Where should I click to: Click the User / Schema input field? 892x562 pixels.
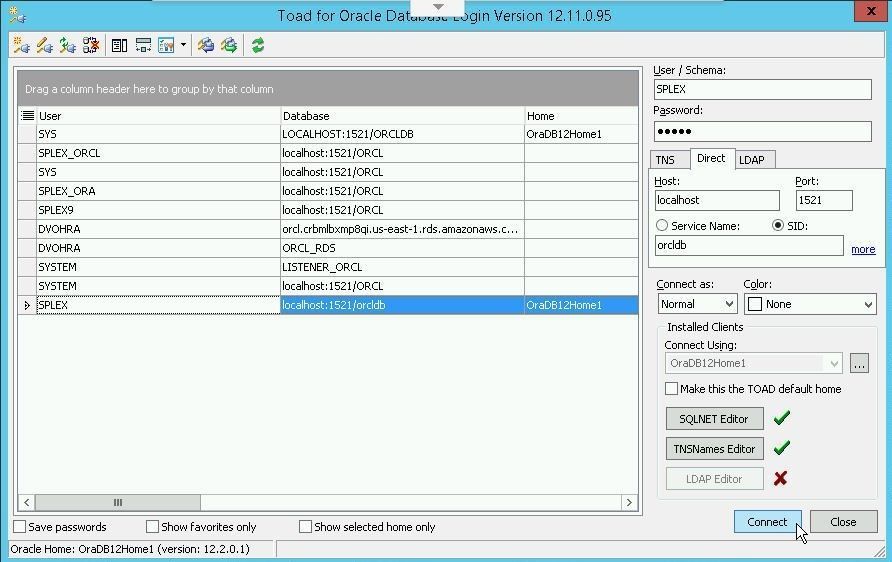click(762, 89)
